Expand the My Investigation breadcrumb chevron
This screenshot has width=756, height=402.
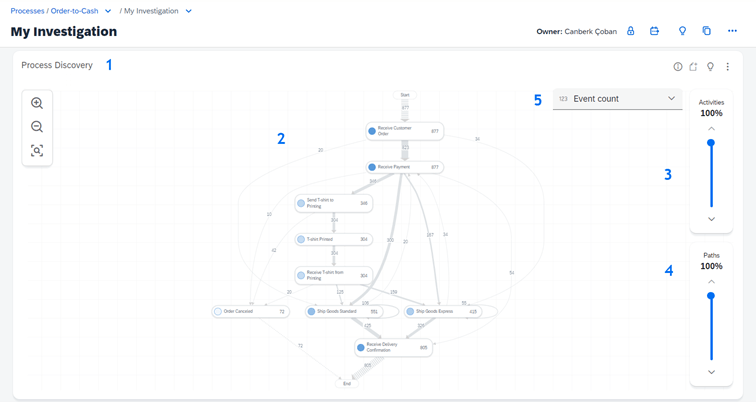tap(189, 11)
